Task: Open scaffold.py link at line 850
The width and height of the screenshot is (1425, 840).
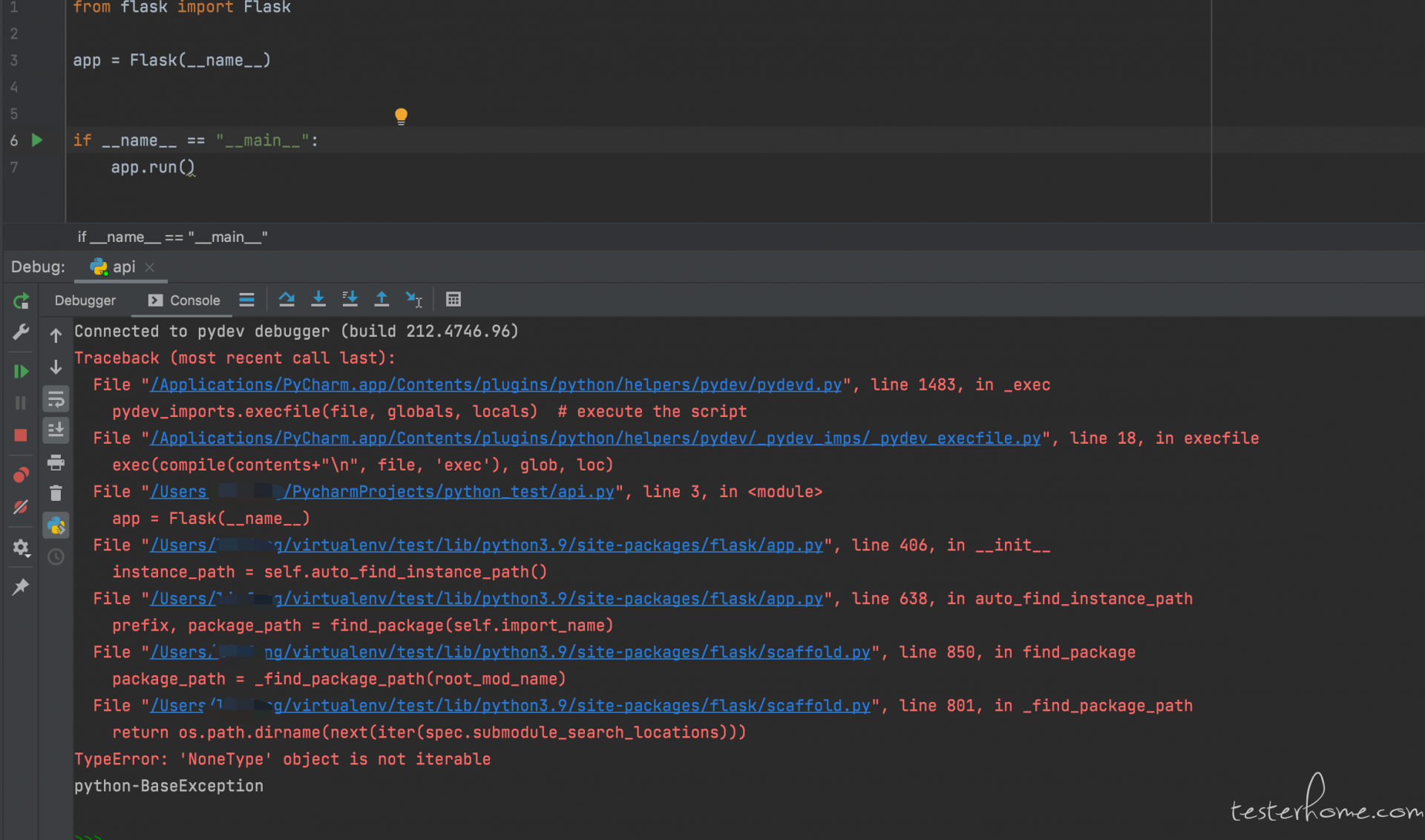Action: coord(511,652)
